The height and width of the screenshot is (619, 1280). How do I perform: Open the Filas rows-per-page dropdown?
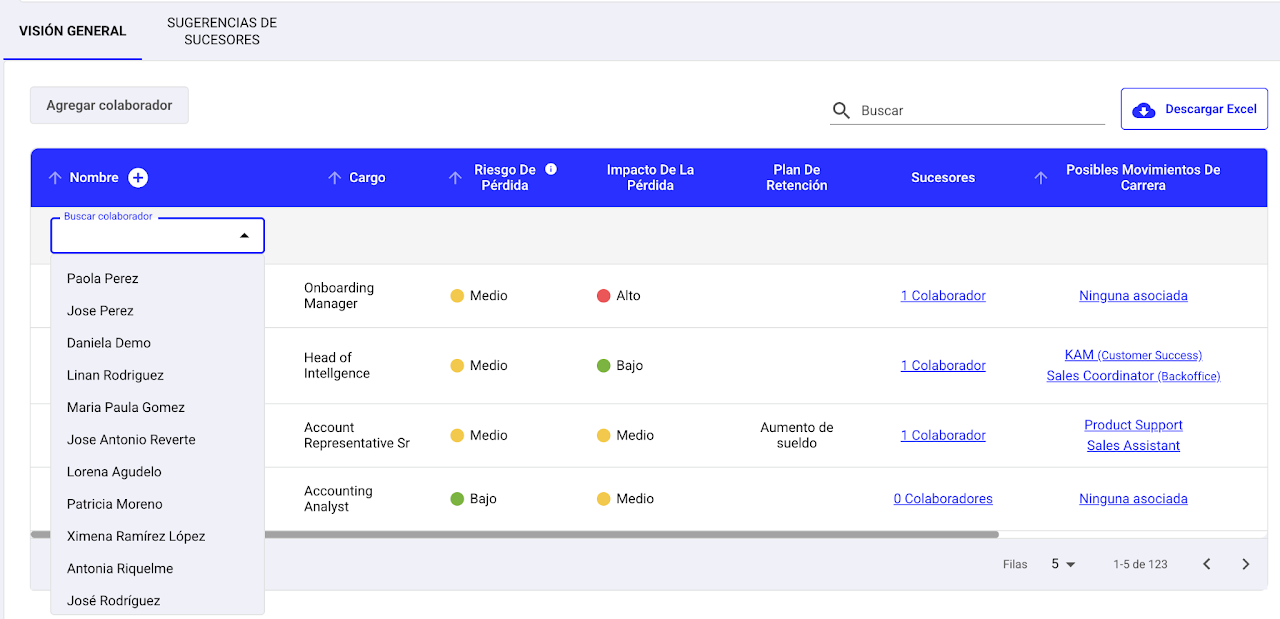(1063, 564)
